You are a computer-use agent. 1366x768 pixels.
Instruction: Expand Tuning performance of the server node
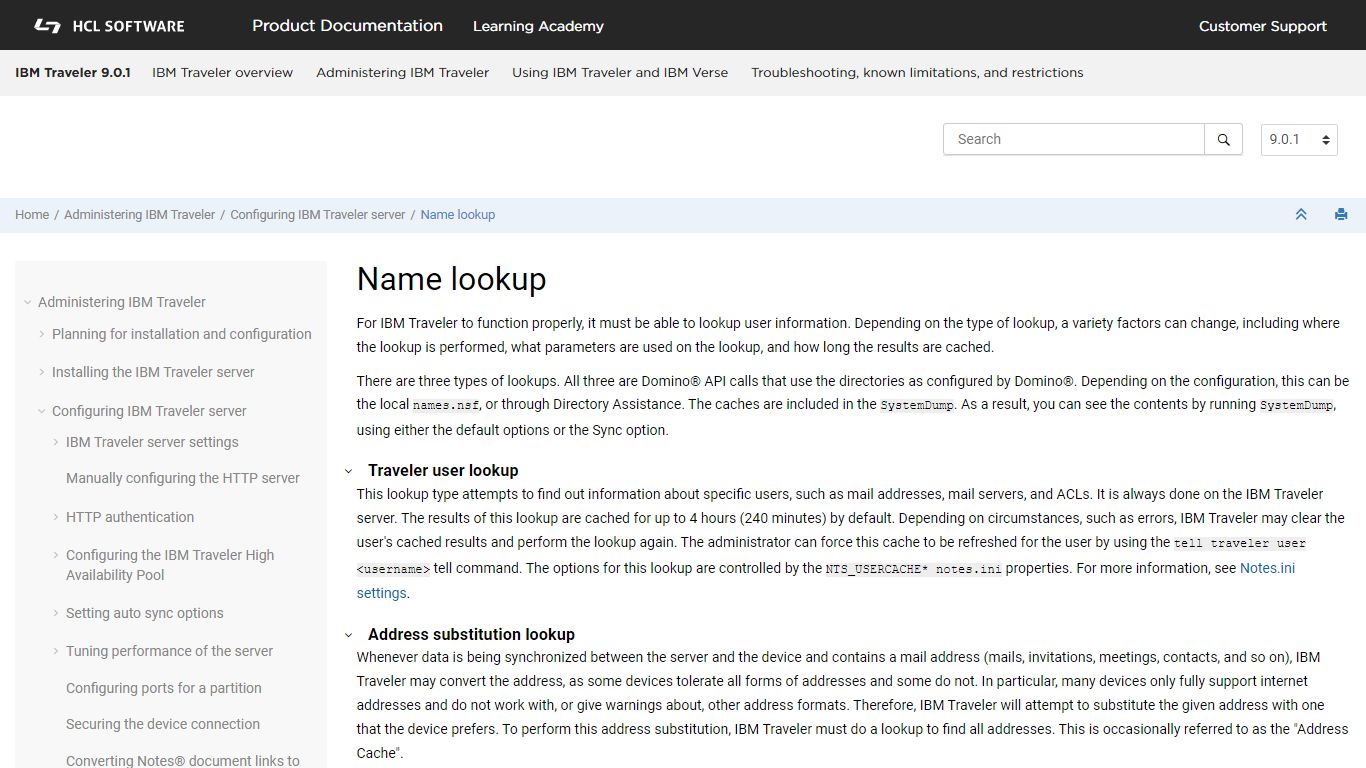click(x=56, y=651)
